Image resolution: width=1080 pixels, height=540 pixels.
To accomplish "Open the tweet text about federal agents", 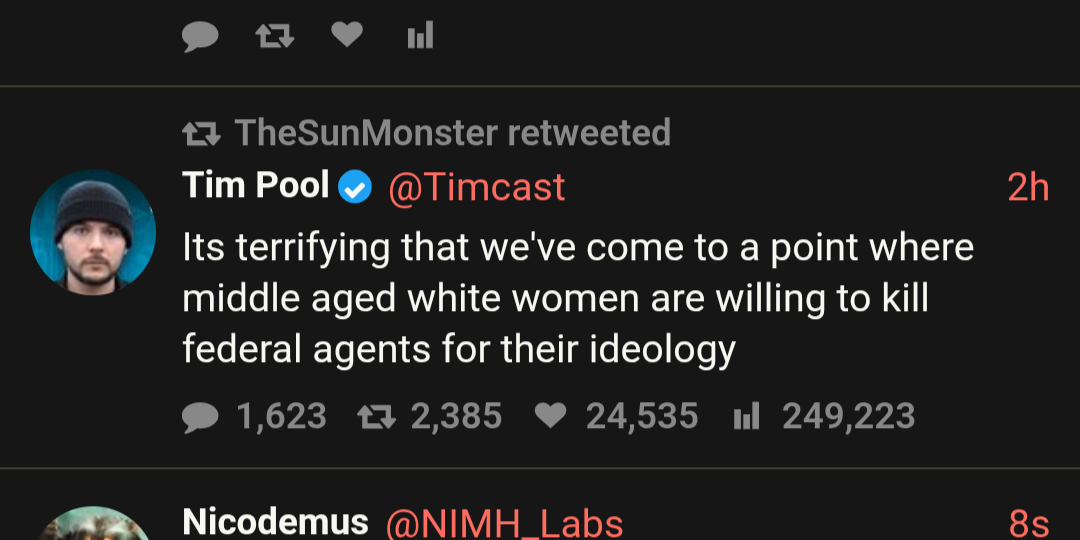I will (577, 298).
